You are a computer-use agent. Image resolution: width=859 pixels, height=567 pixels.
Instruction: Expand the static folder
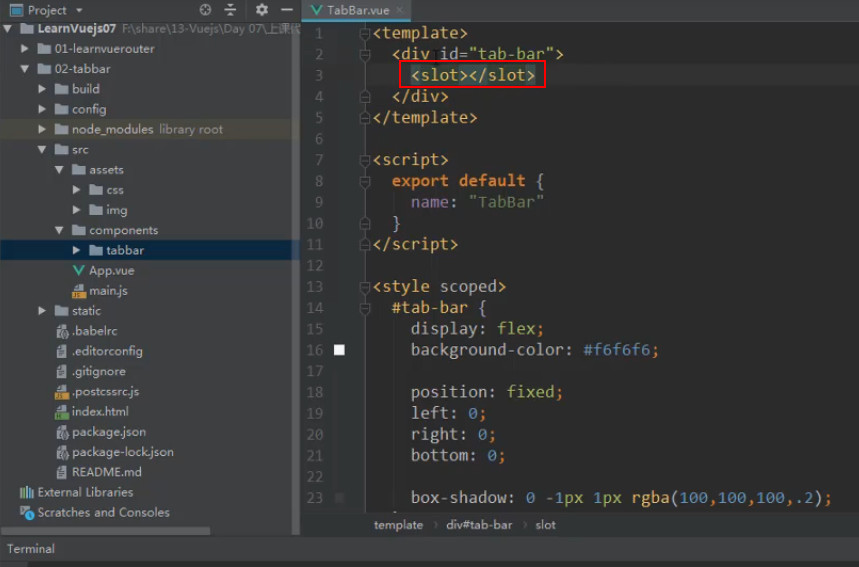(42, 311)
